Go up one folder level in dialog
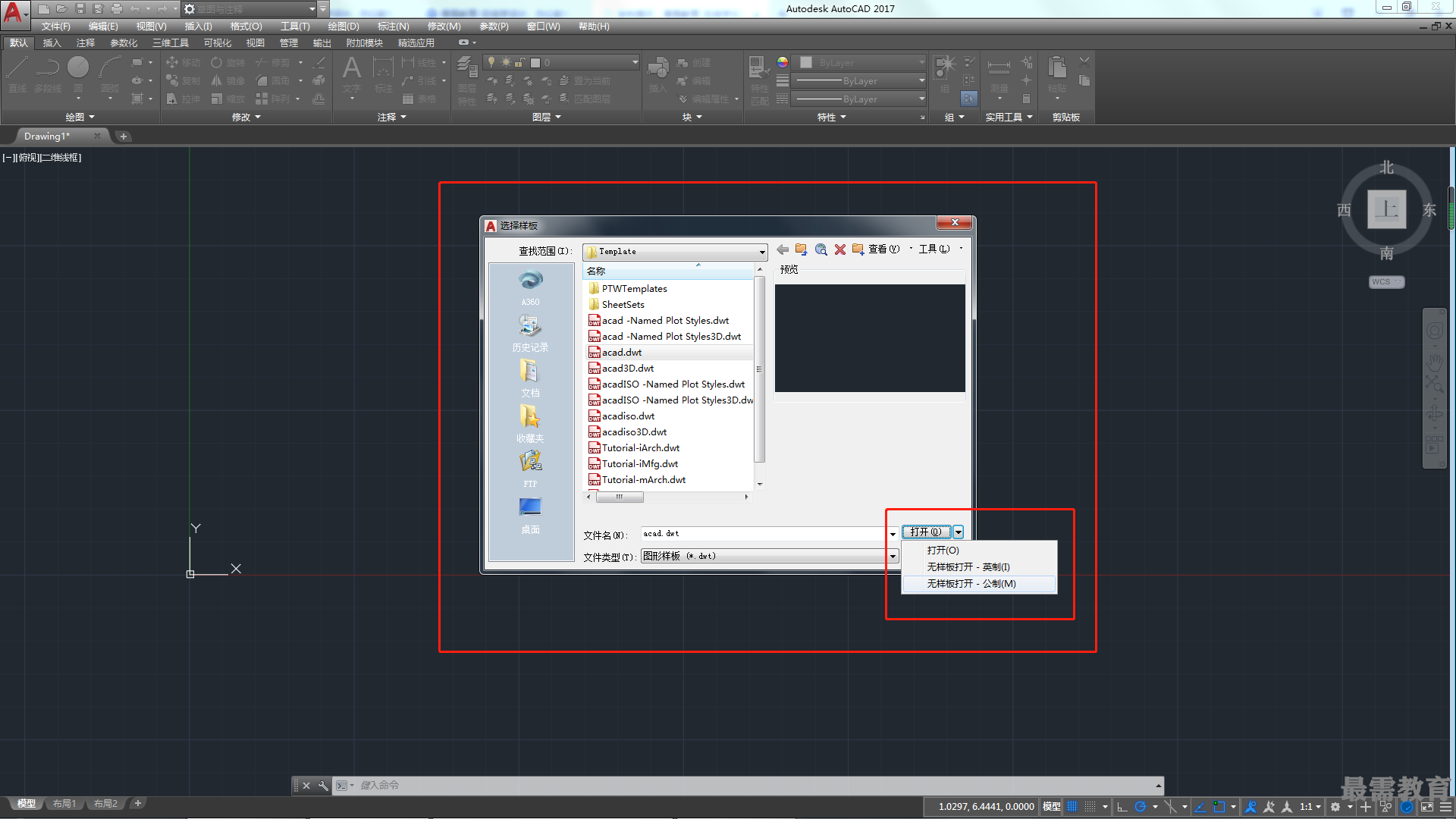Screen dimensions: 1456x819 801,249
